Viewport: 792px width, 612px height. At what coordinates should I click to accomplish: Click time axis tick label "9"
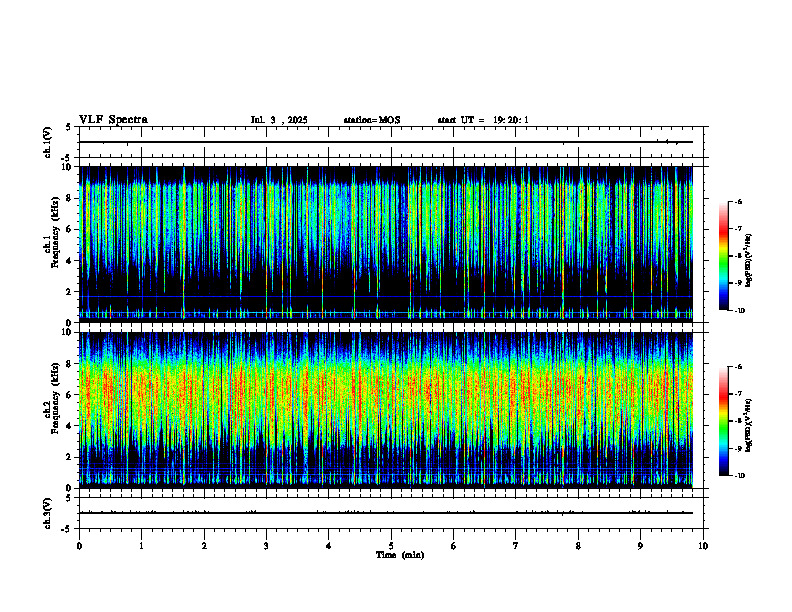click(640, 546)
